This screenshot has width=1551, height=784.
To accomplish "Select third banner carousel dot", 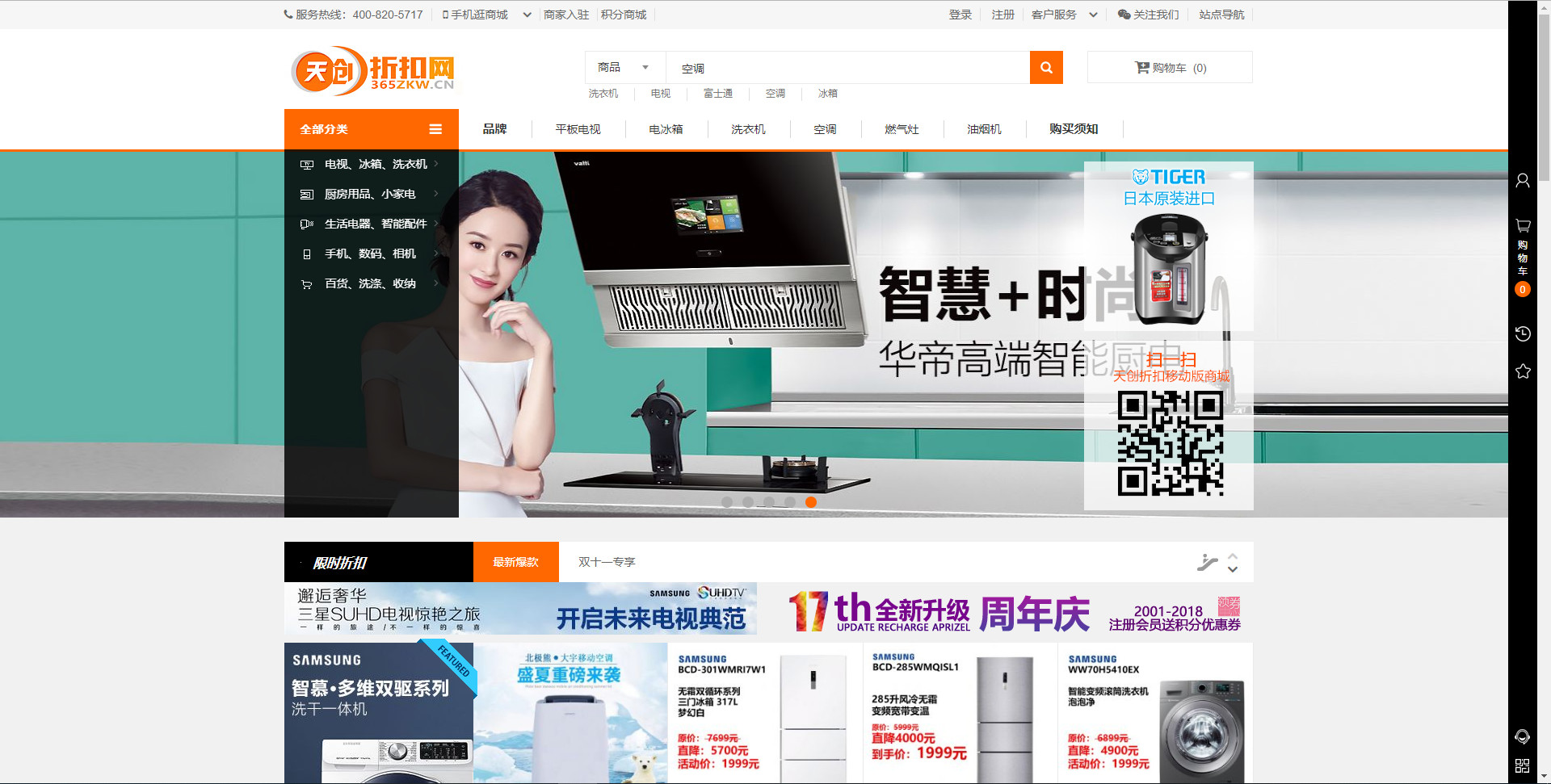I will pos(769,502).
